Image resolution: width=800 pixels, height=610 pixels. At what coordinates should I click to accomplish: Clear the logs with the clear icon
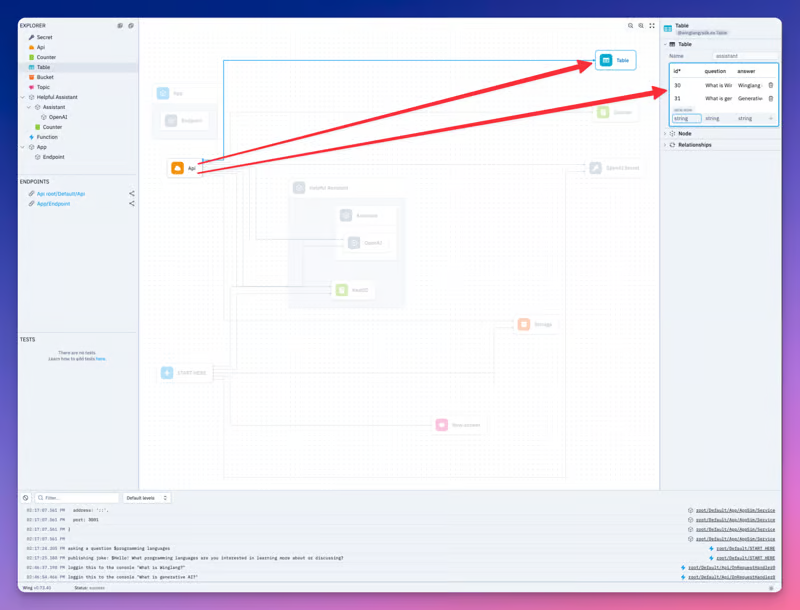pyautogui.click(x=26, y=498)
